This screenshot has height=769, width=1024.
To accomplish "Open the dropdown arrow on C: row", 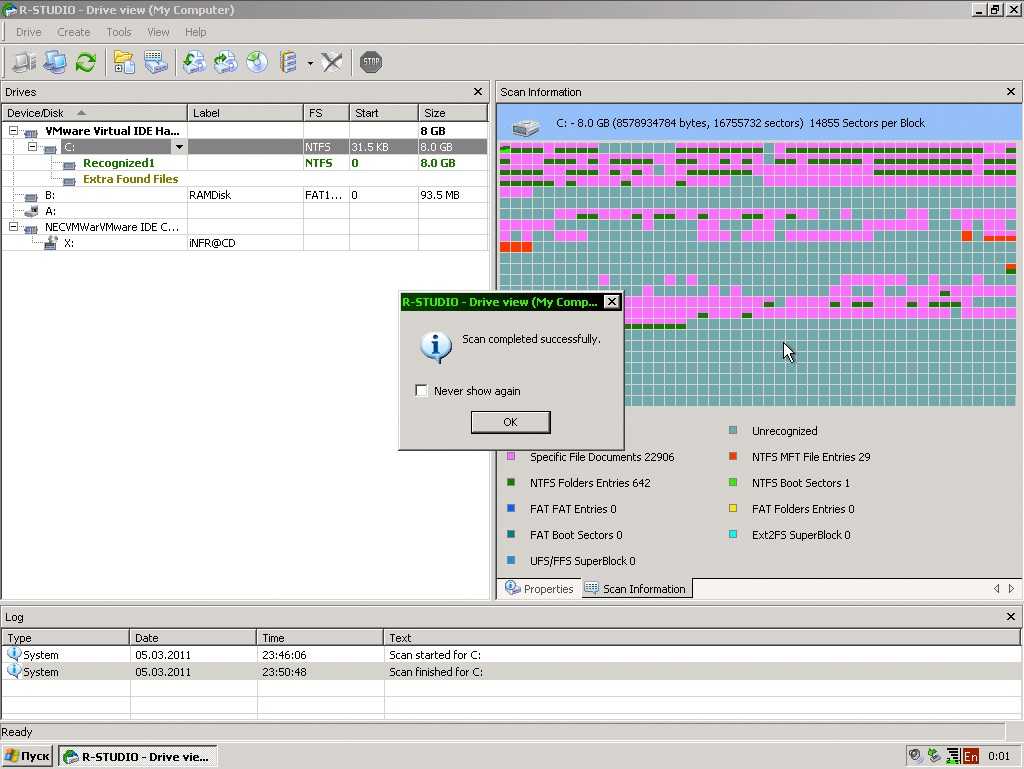I will (179, 147).
